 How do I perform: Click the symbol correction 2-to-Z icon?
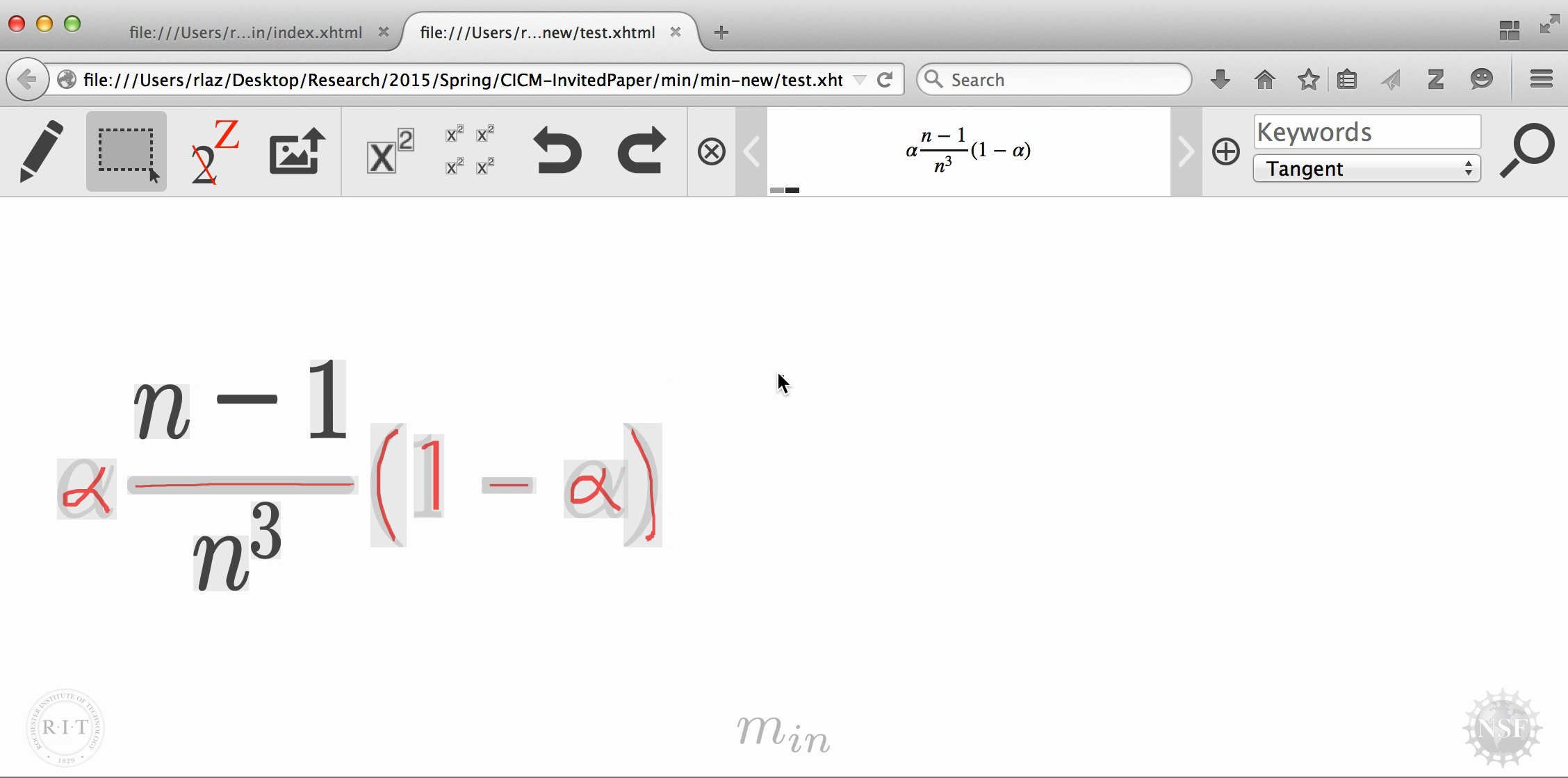point(214,152)
